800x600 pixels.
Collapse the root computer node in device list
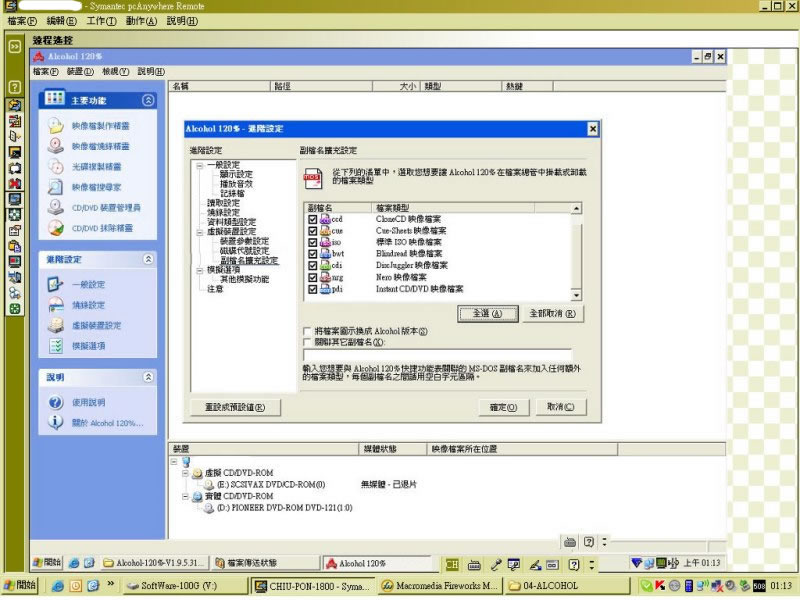pyautogui.click(x=174, y=462)
